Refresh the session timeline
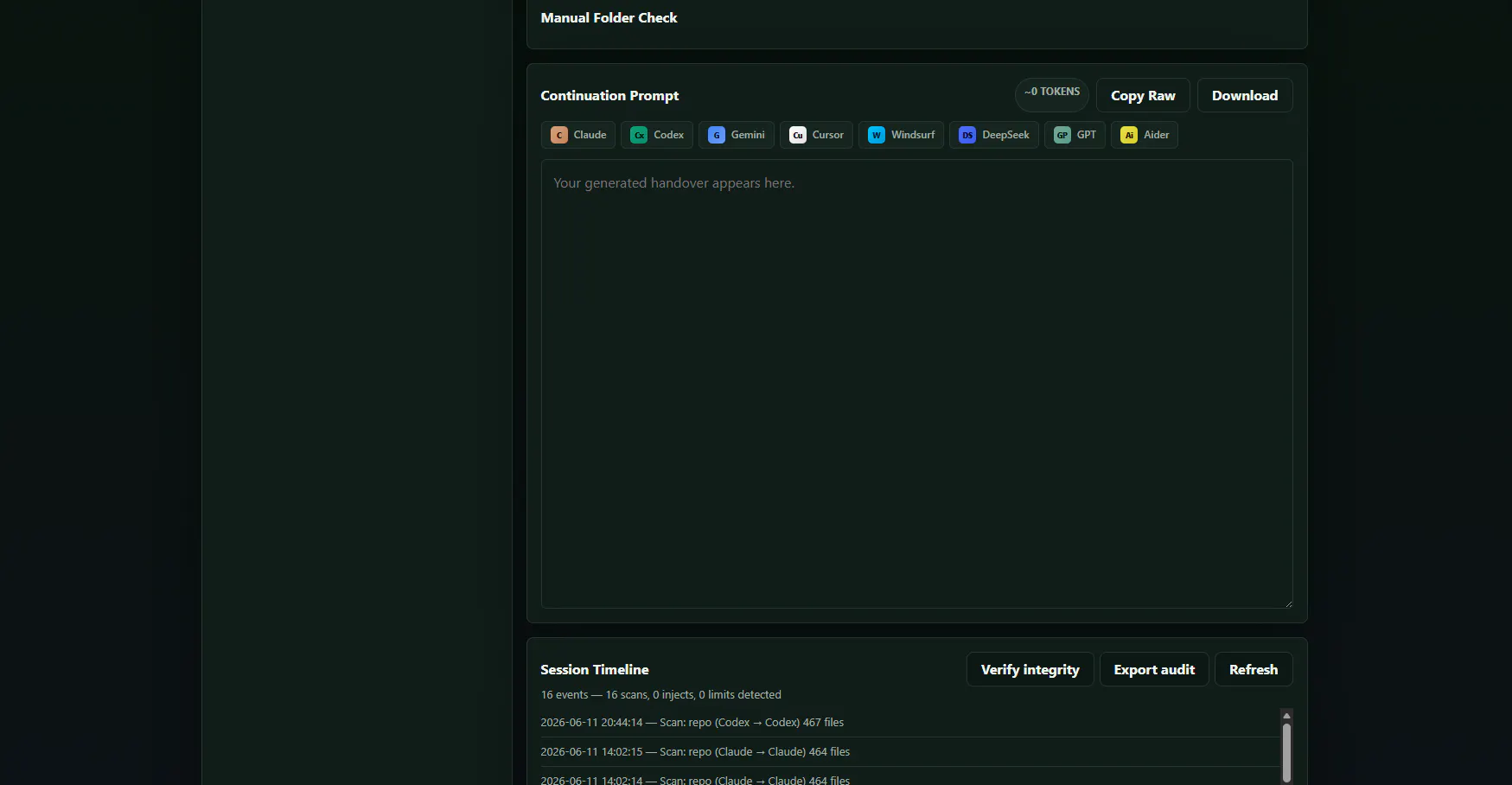The width and height of the screenshot is (1512, 785). [x=1254, y=669]
